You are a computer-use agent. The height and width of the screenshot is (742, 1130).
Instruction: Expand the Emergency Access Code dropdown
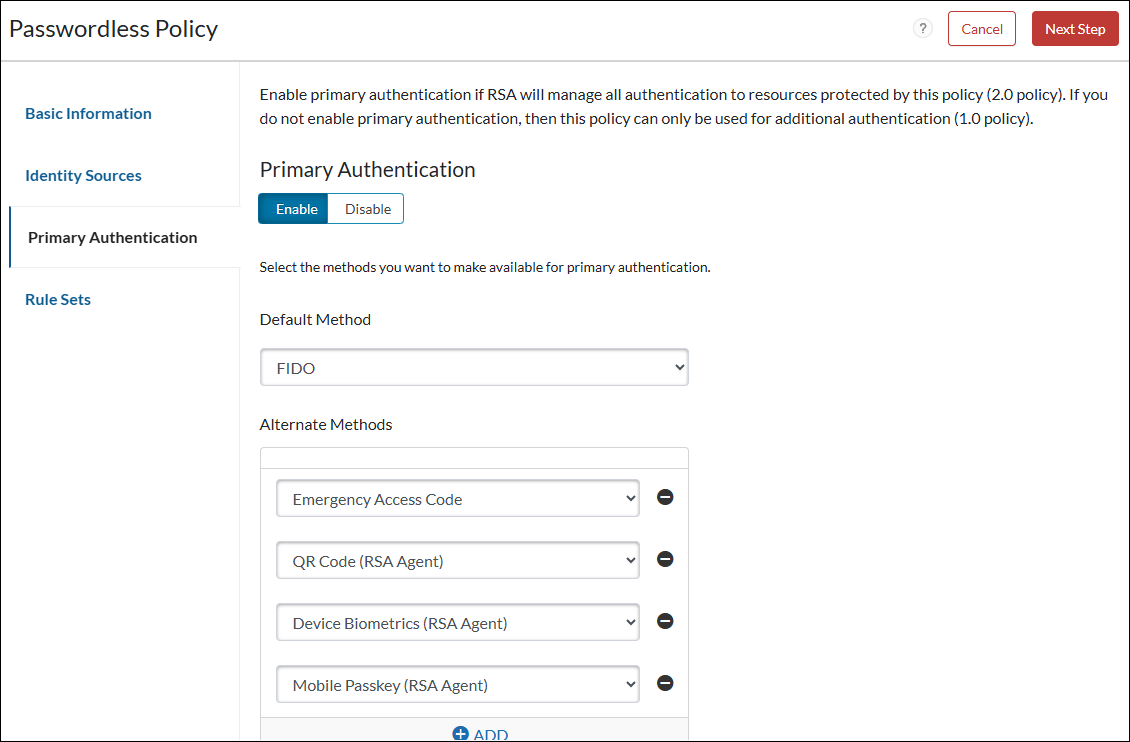pyautogui.click(x=457, y=499)
